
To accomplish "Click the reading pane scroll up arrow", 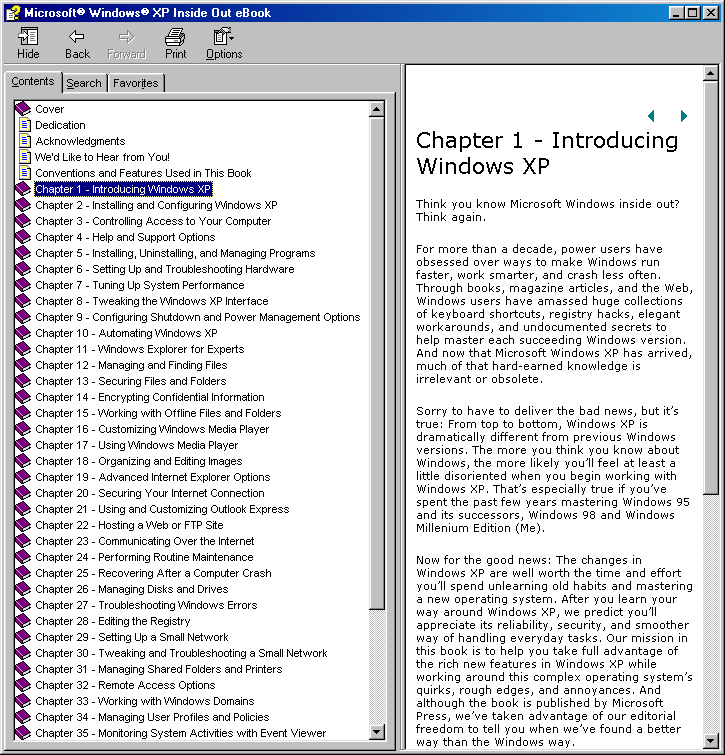I will click(711, 74).
